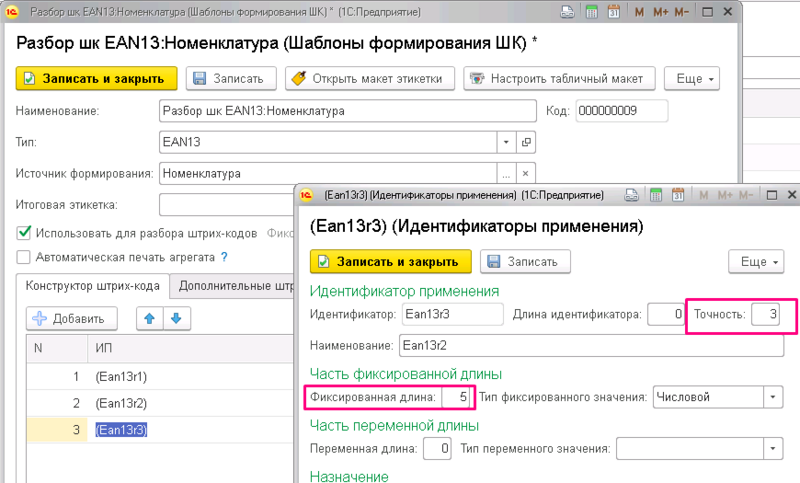The image size is (800, 483).
Task: Move row down with the blue down arrow
Action: (x=174, y=319)
